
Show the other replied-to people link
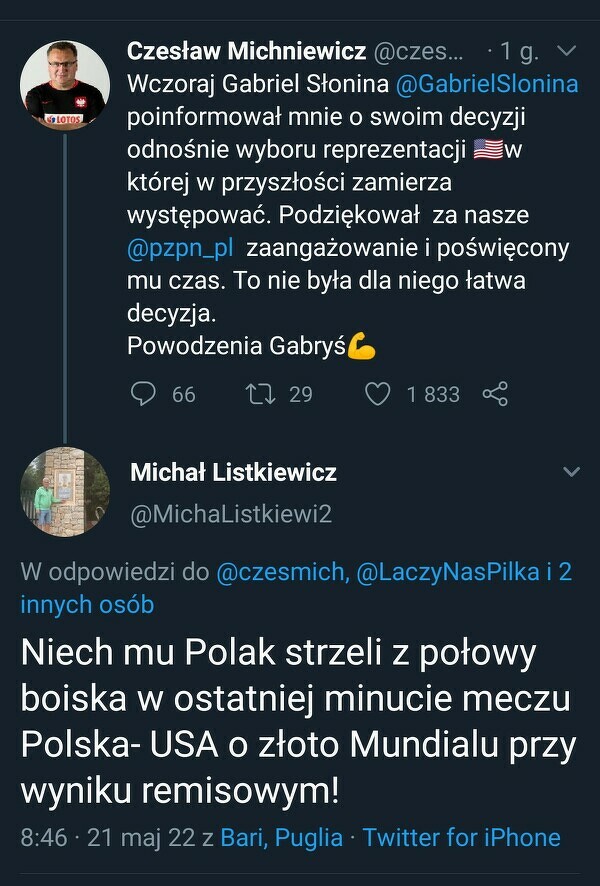(x=87, y=604)
